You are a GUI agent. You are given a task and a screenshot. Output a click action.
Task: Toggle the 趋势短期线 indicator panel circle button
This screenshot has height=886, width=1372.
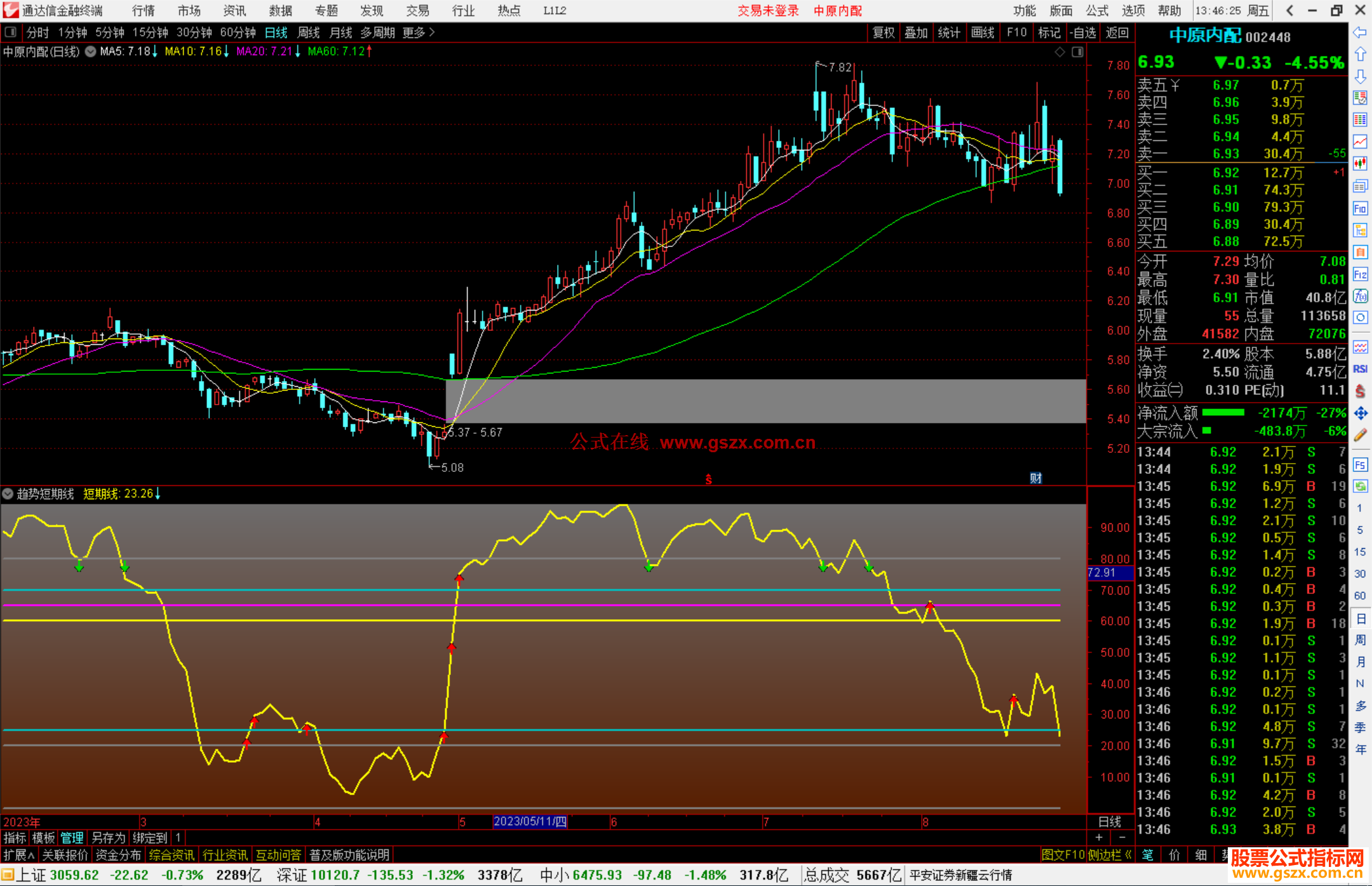tap(8, 493)
